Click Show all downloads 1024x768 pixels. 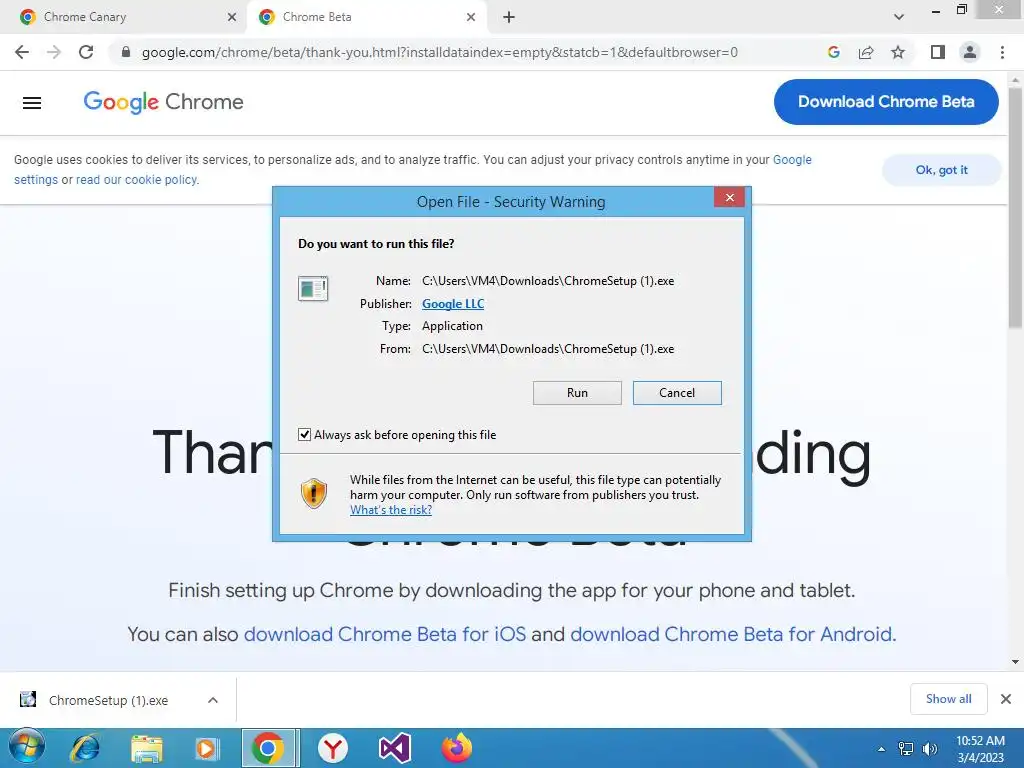click(948, 699)
